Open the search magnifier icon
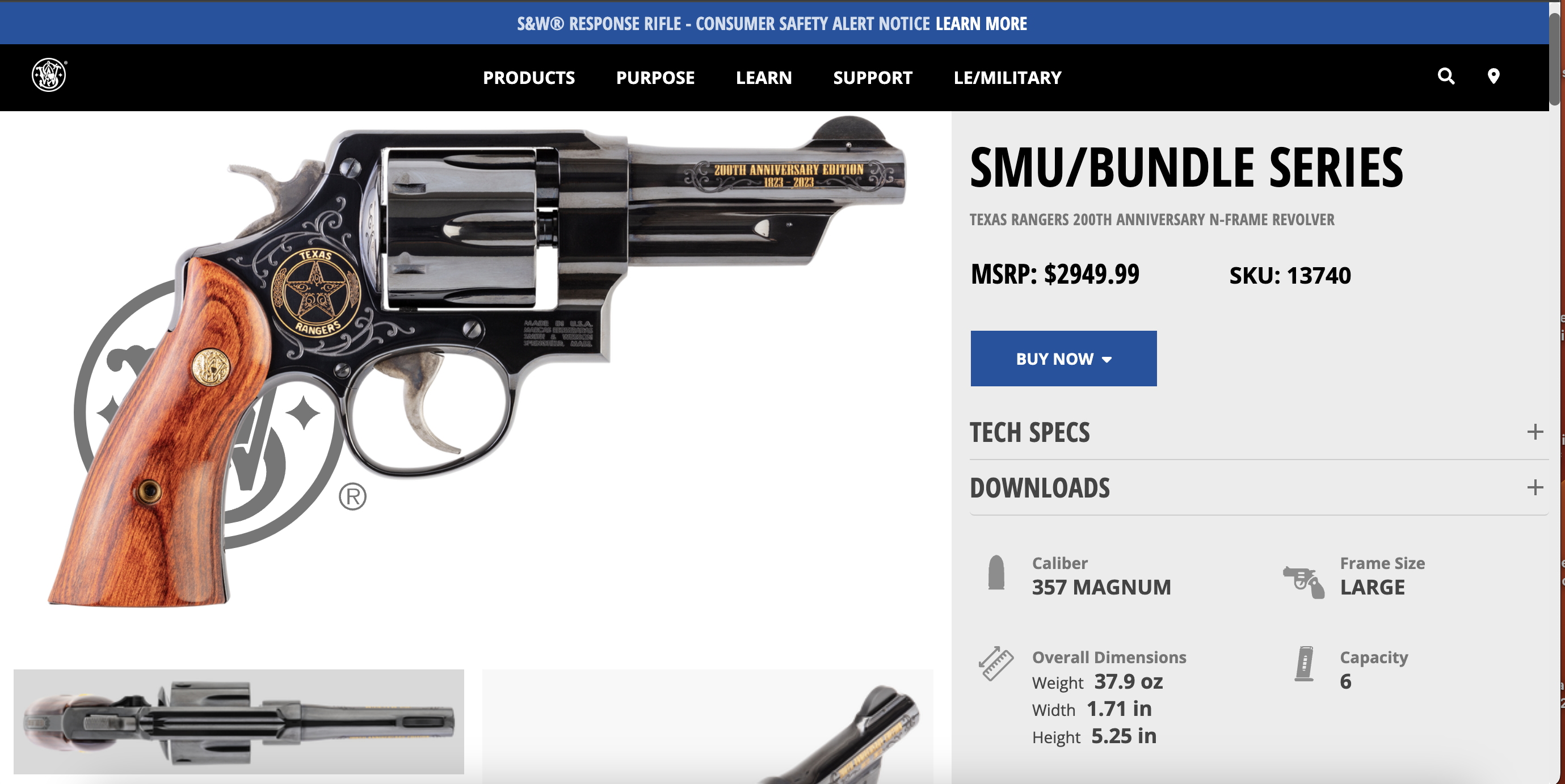Image resolution: width=1565 pixels, height=784 pixels. click(1446, 76)
